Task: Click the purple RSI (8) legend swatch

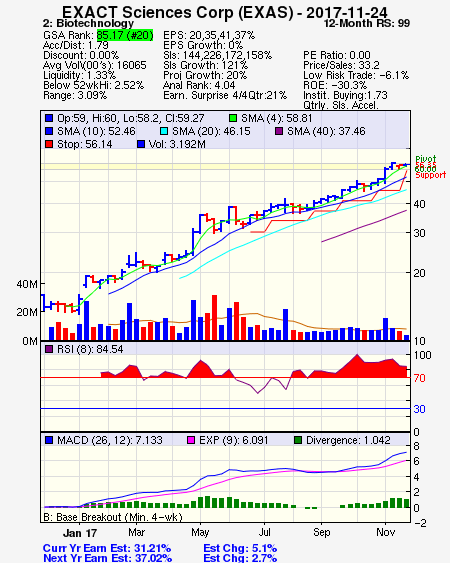Action: click(x=49, y=349)
